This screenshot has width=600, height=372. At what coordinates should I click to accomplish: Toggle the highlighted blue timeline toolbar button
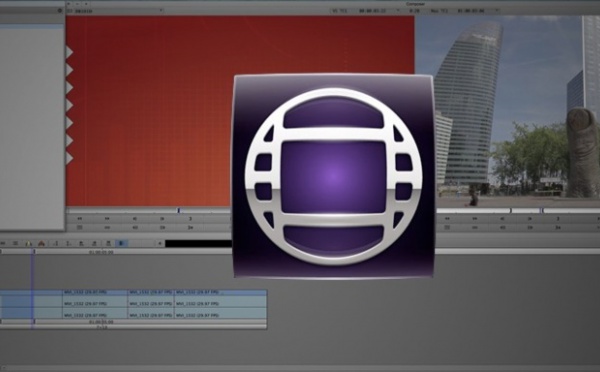pos(121,243)
